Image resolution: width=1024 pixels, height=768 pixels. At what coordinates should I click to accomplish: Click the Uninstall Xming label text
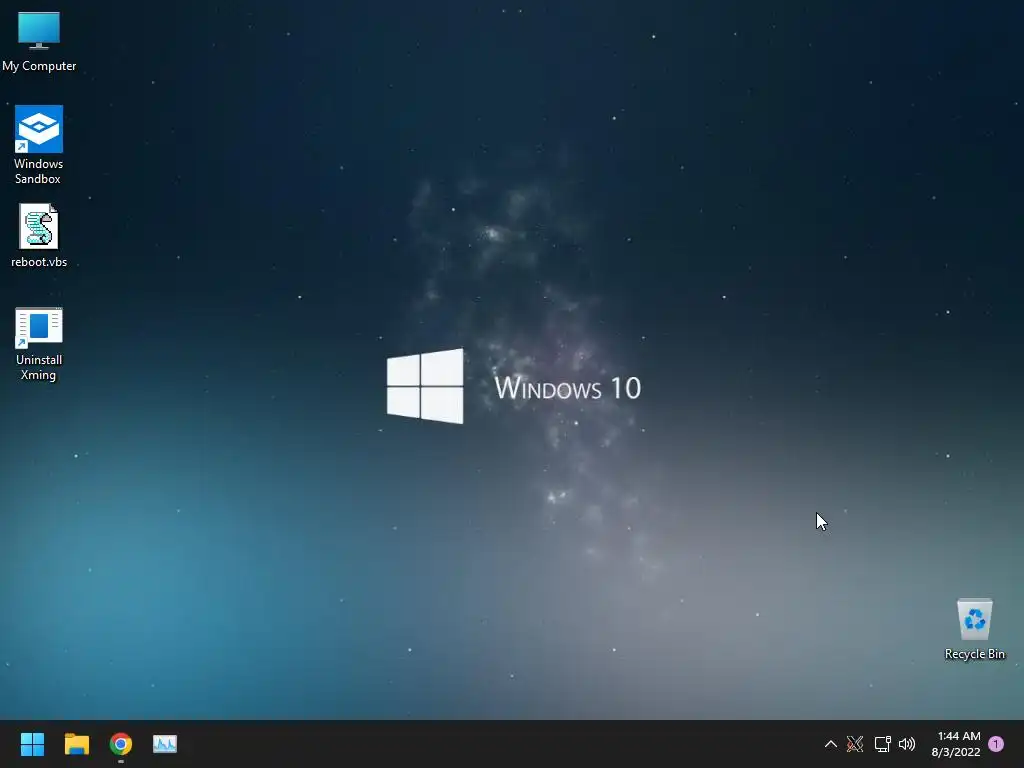39,367
